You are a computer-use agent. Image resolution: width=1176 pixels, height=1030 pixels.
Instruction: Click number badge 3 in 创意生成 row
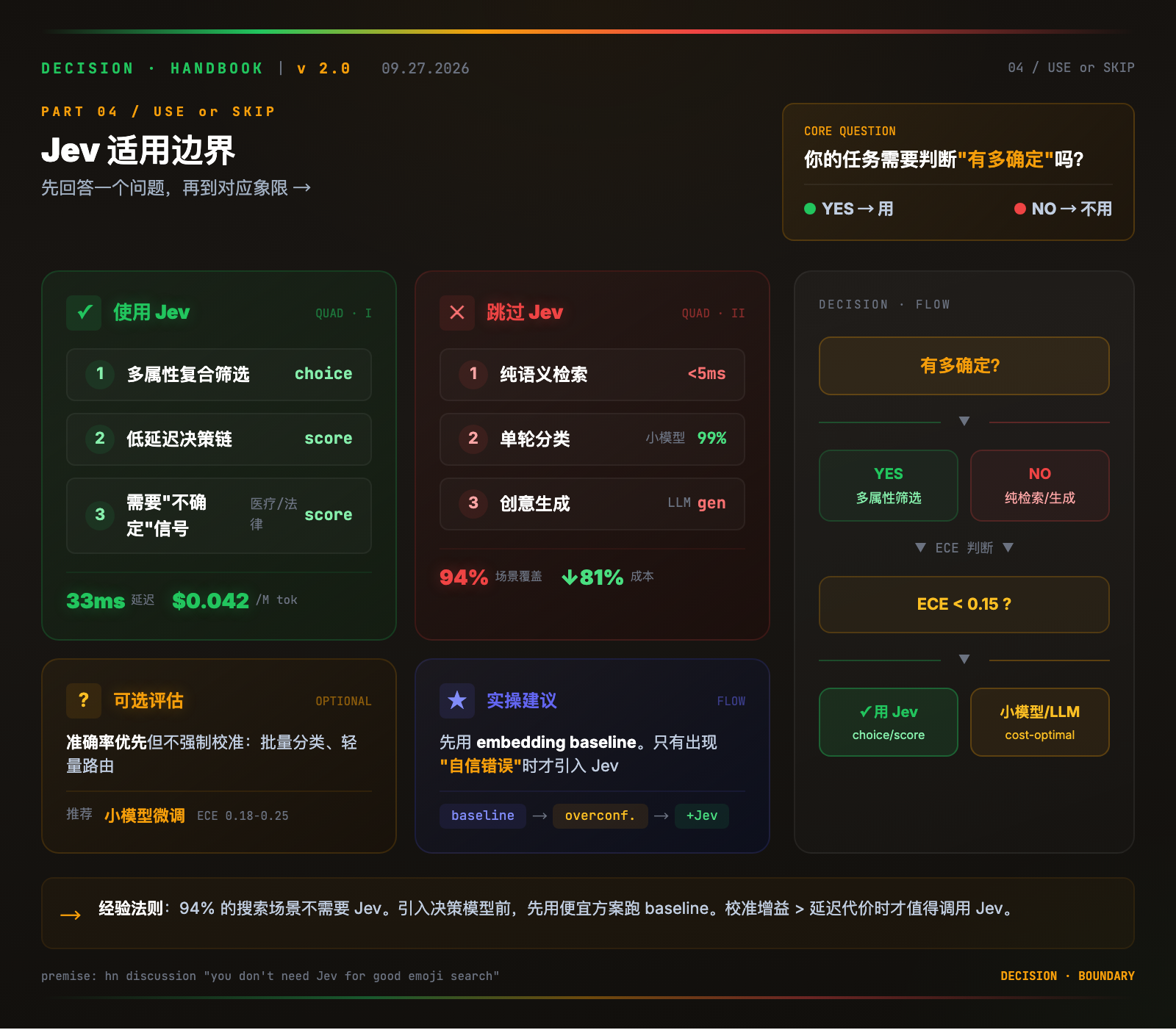click(473, 503)
